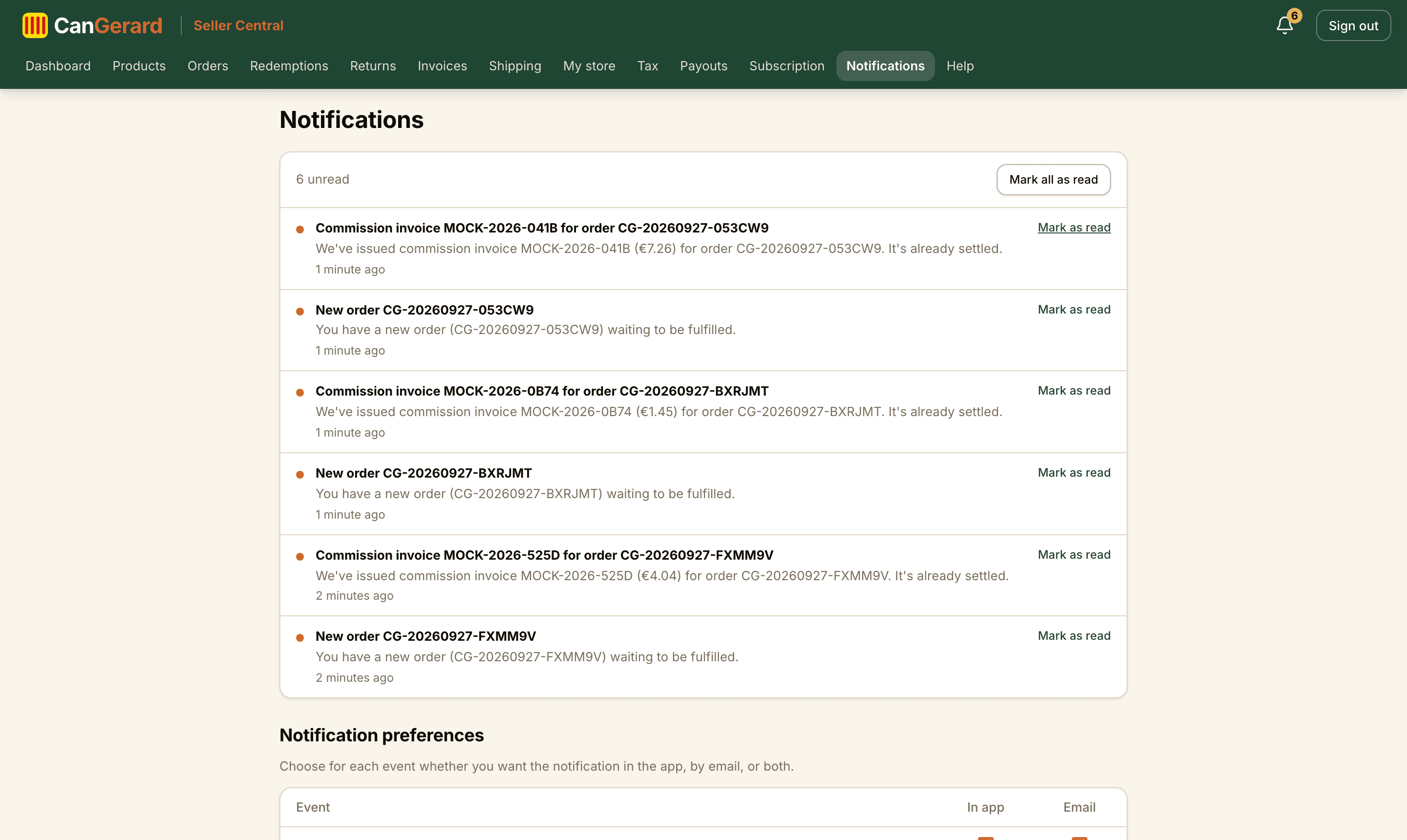Open the Subscription page

(787, 65)
